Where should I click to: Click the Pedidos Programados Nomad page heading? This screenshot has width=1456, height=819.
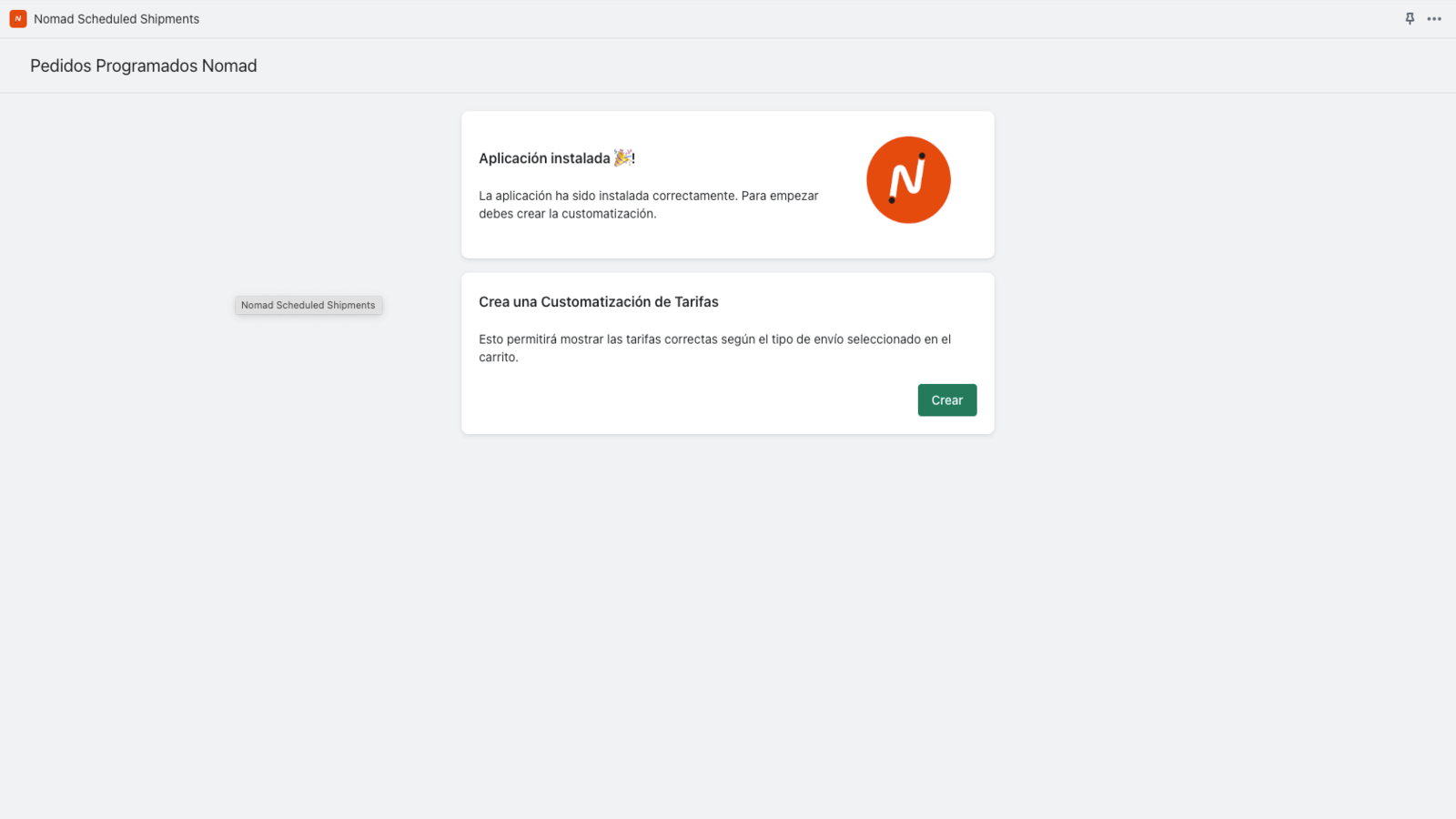point(144,66)
